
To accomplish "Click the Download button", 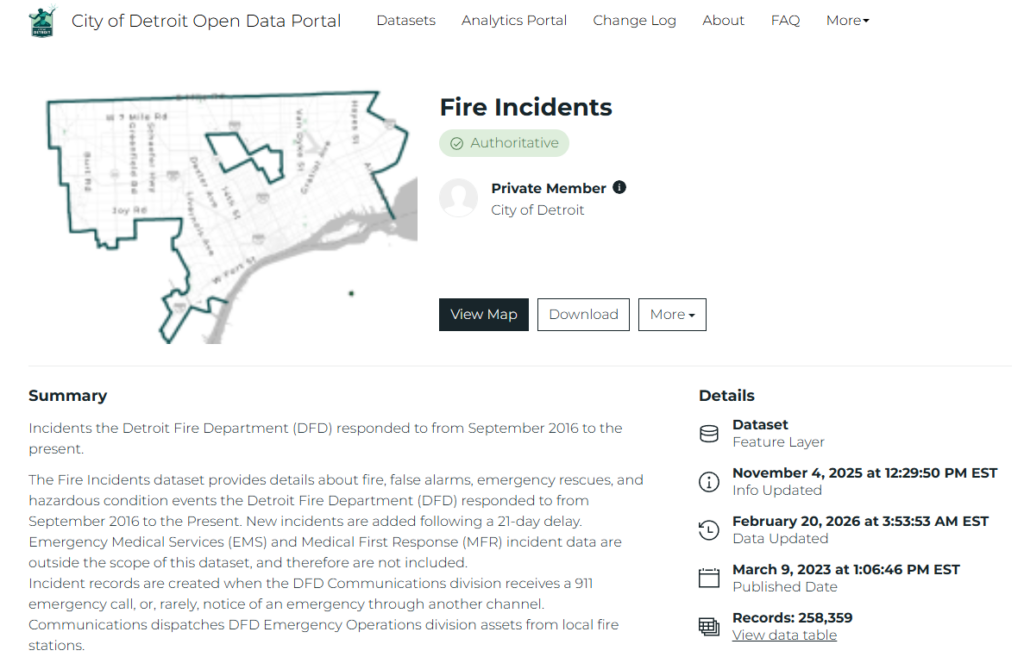I will [583, 314].
